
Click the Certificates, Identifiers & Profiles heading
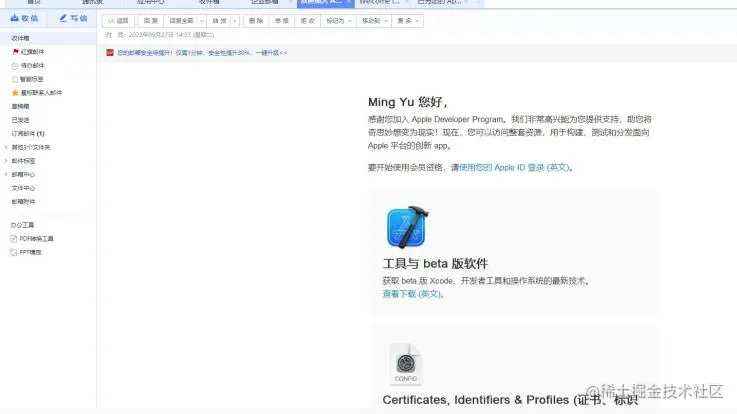click(510, 400)
